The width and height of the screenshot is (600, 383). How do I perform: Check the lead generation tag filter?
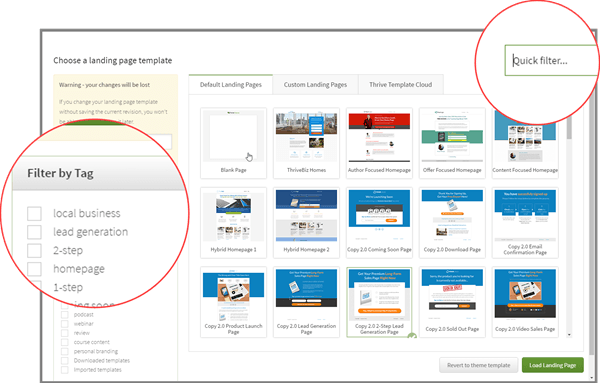point(34,232)
